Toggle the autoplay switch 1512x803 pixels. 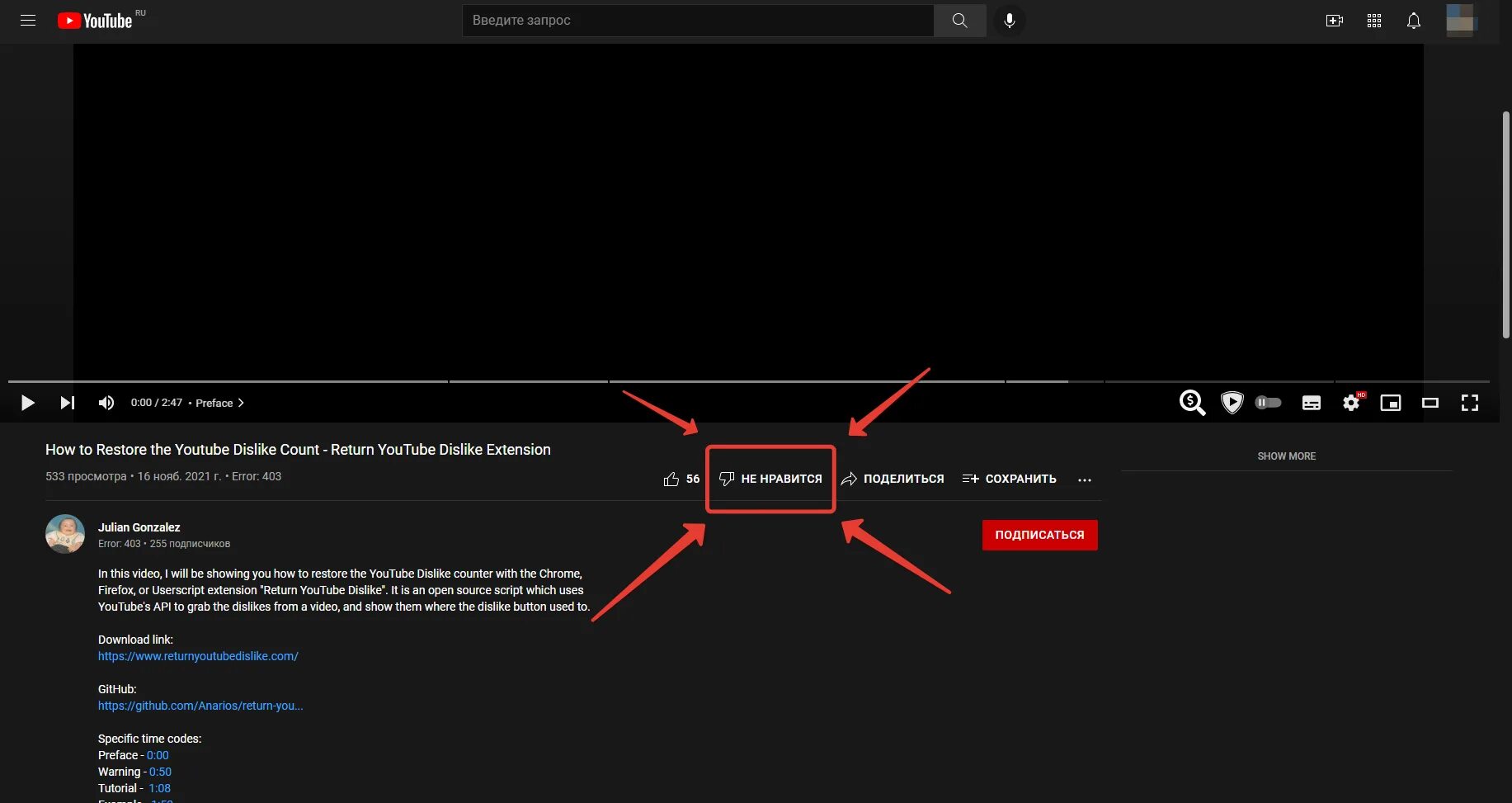1268,403
